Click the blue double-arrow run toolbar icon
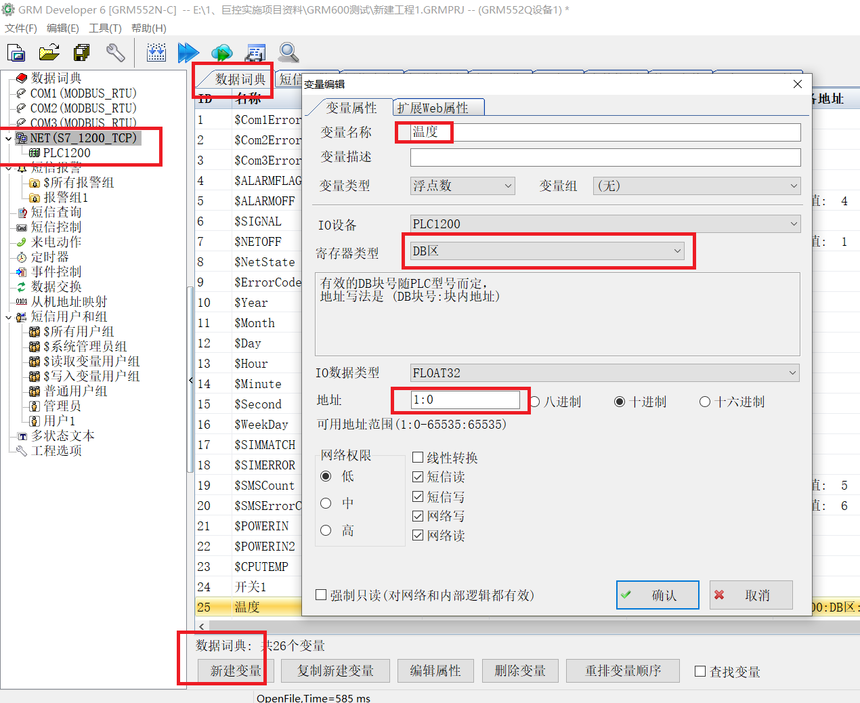The width and height of the screenshot is (860, 703). pos(189,53)
